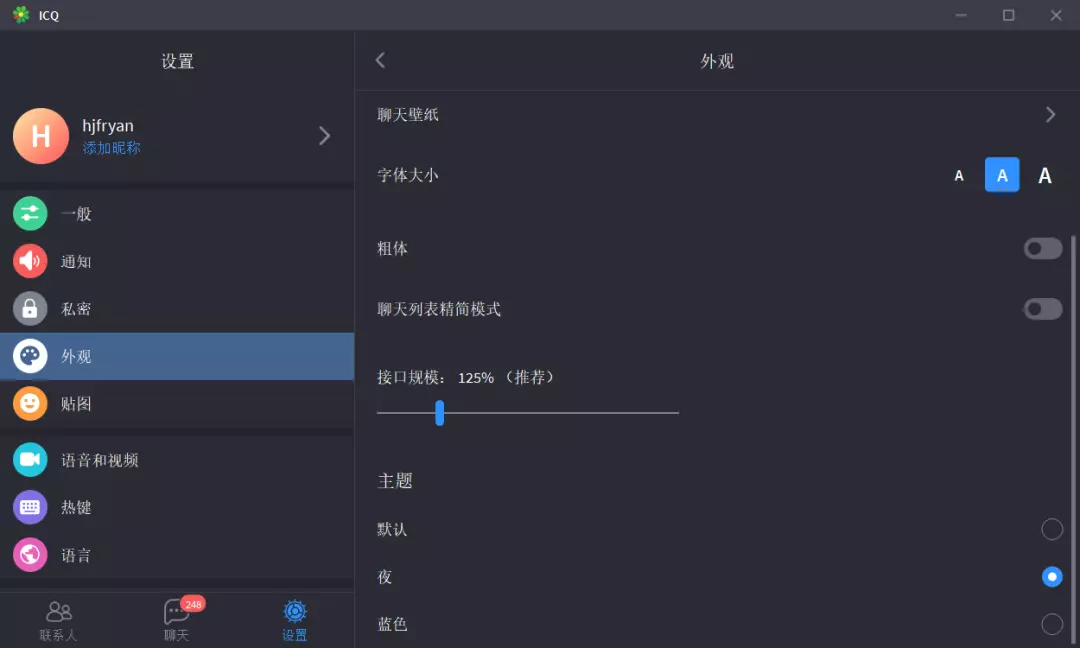Select the small font size A
The height and width of the screenshot is (648, 1080).
pos(959,176)
